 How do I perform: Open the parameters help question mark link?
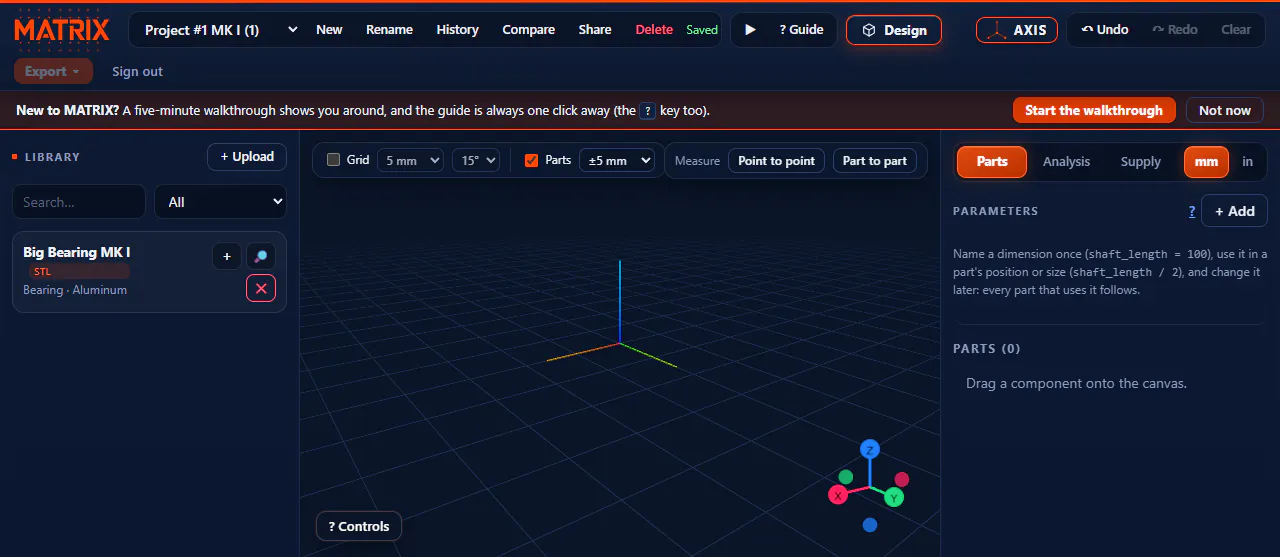[1192, 211]
